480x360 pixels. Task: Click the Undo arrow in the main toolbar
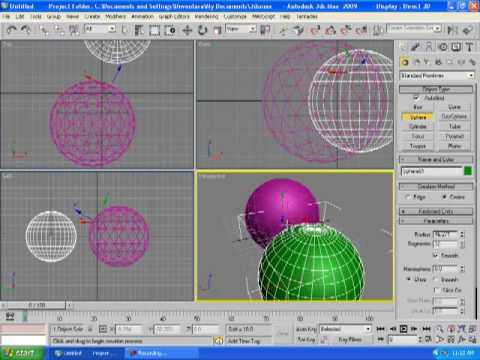pyautogui.click(x=11, y=30)
